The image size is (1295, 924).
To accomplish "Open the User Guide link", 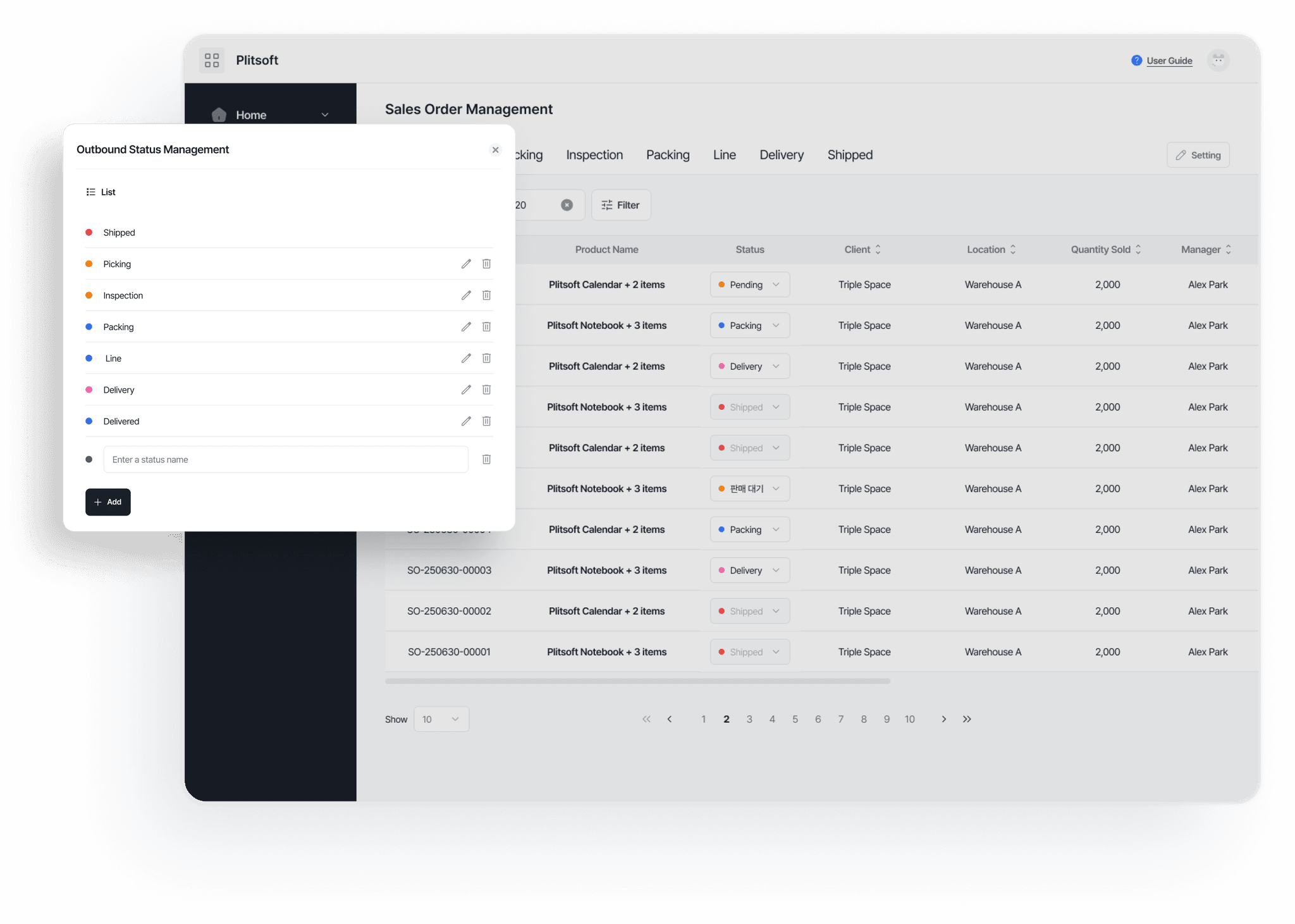I will click(1169, 61).
